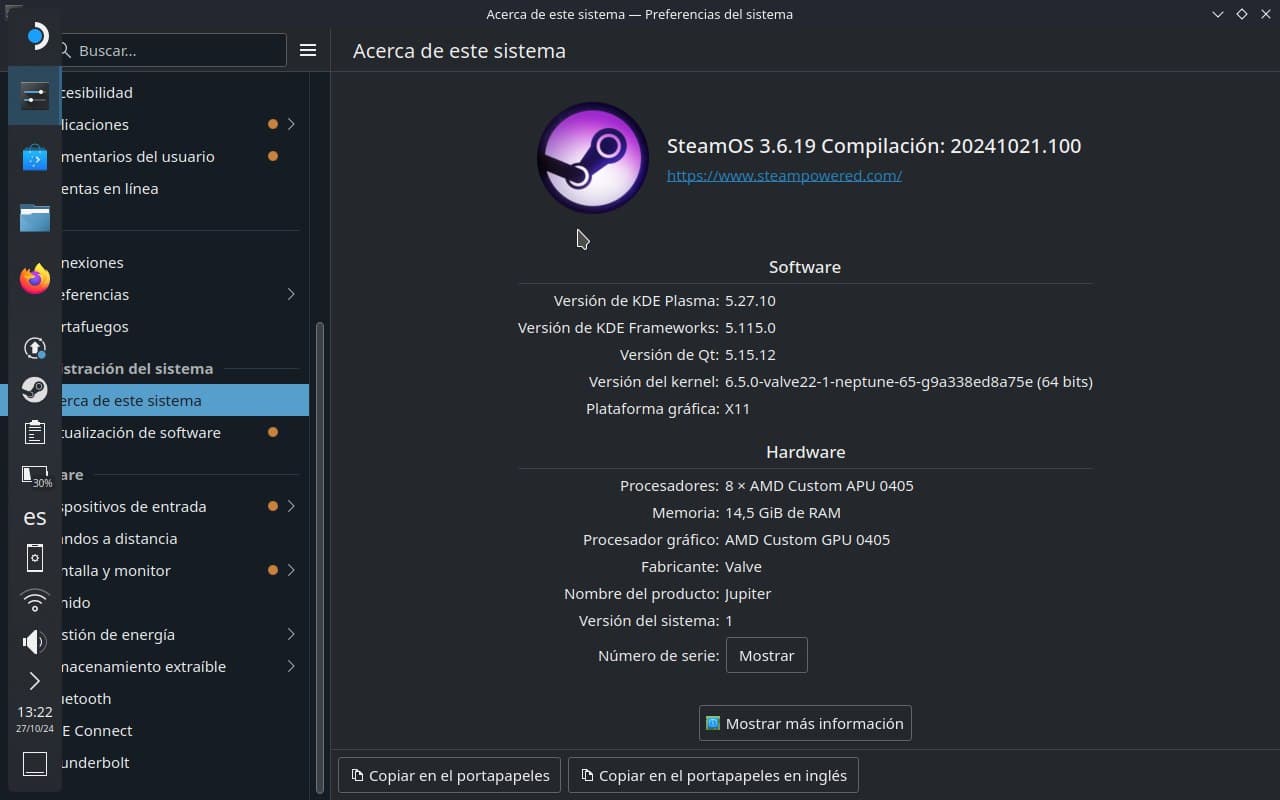Click KDE Plasma version value 5.27.10
Screen dimensions: 1280x800
click(750, 300)
